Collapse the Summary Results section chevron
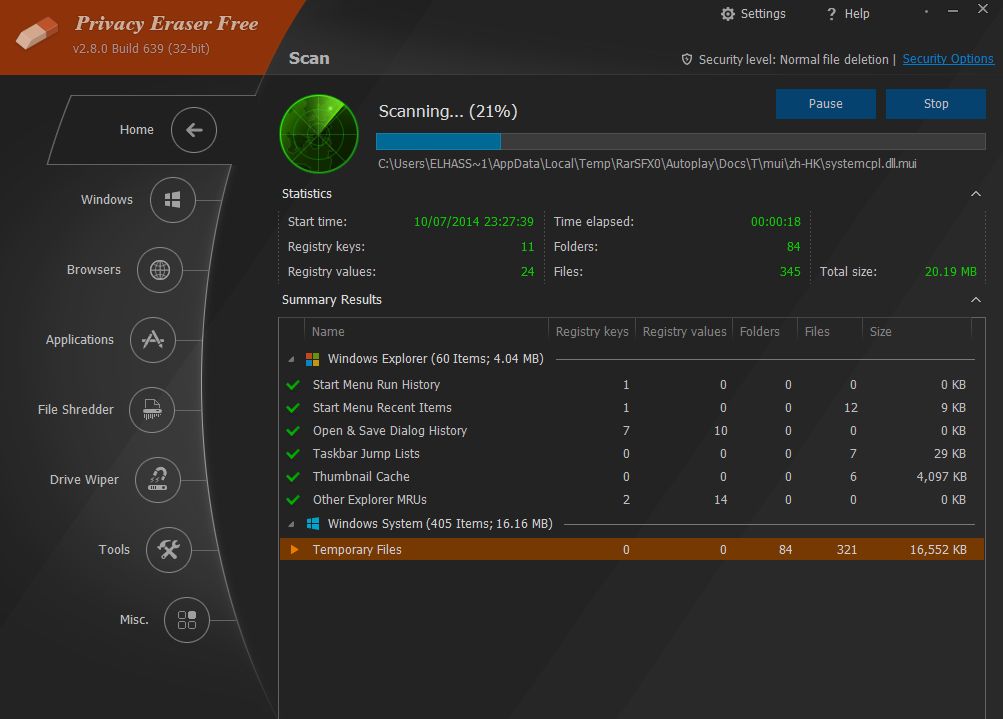 click(975, 300)
